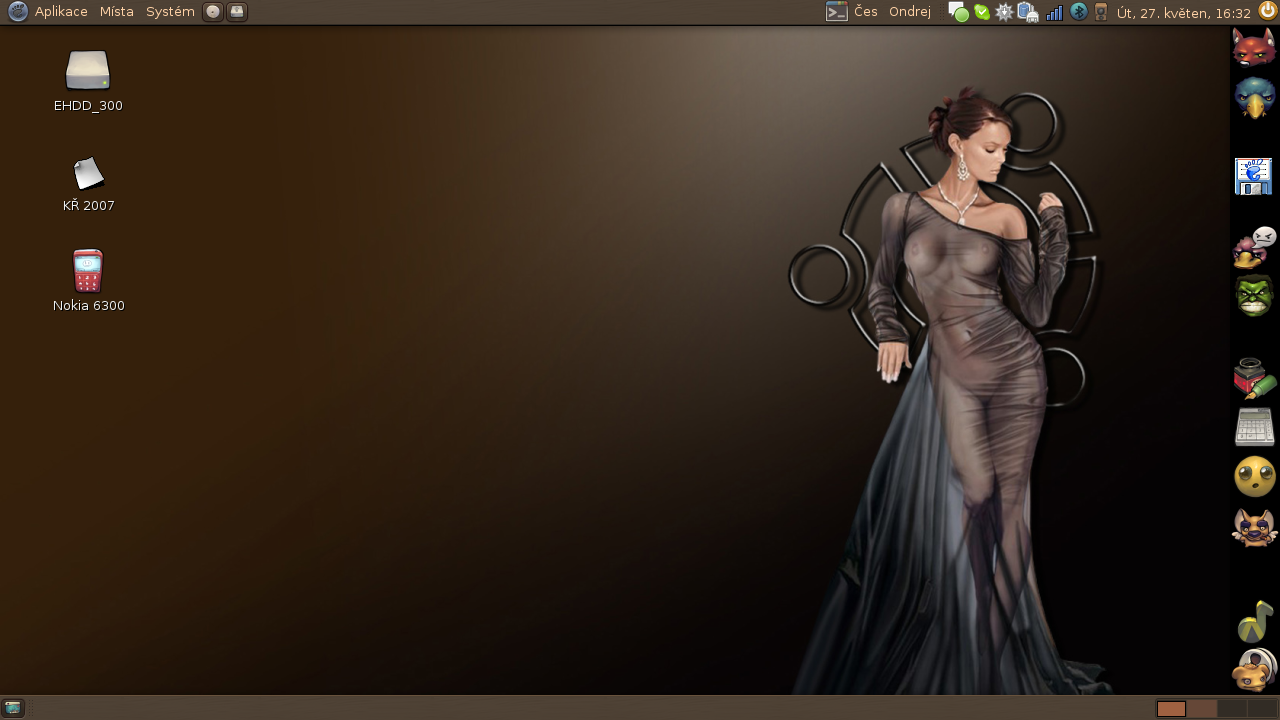Click the update notifier starburst icon
Image resolution: width=1280 pixels, height=720 pixels.
pyautogui.click(x=1004, y=13)
